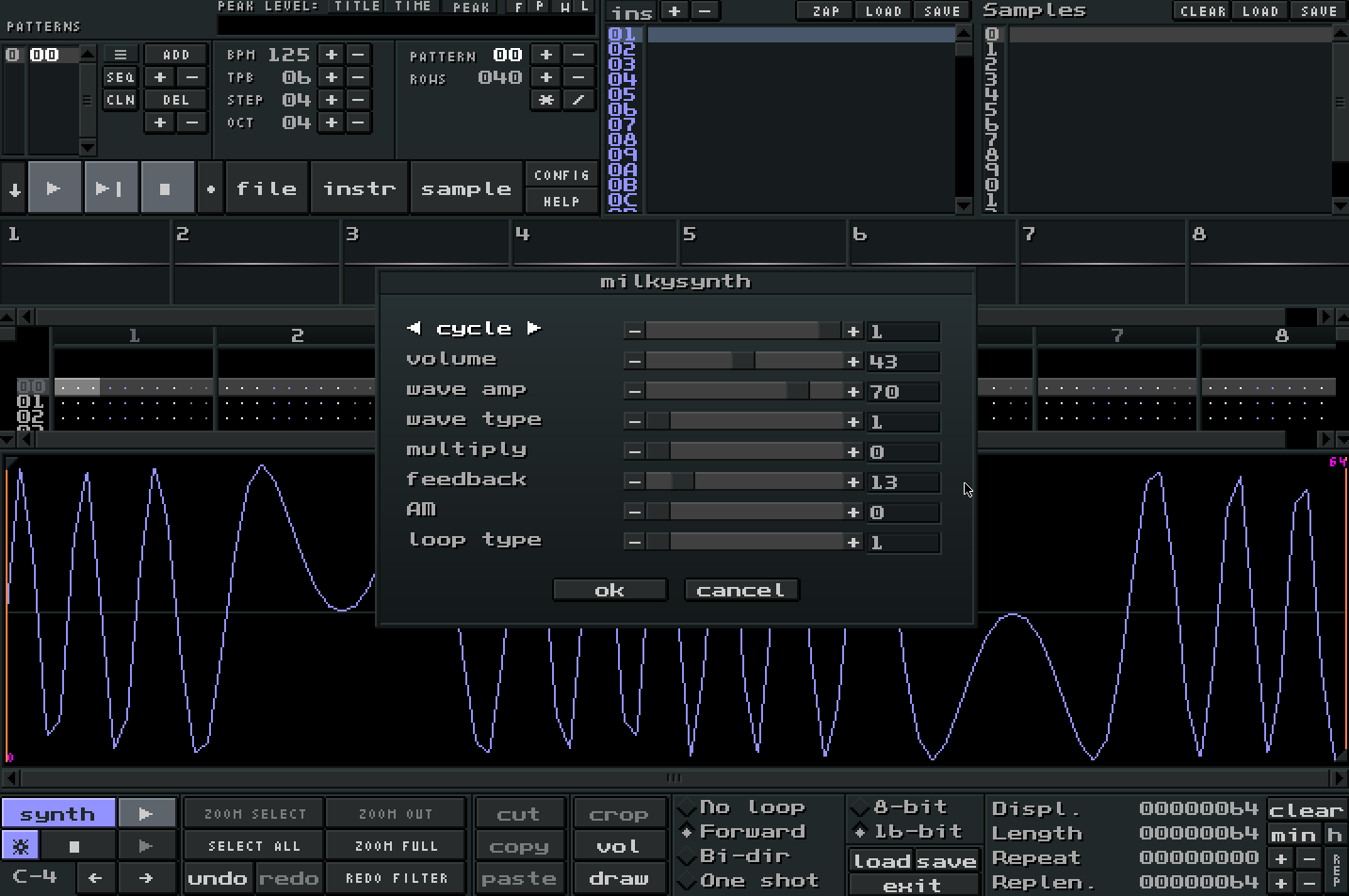The width and height of the screenshot is (1349, 896).
Task: Select the No loop option
Action: tap(751, 807)
